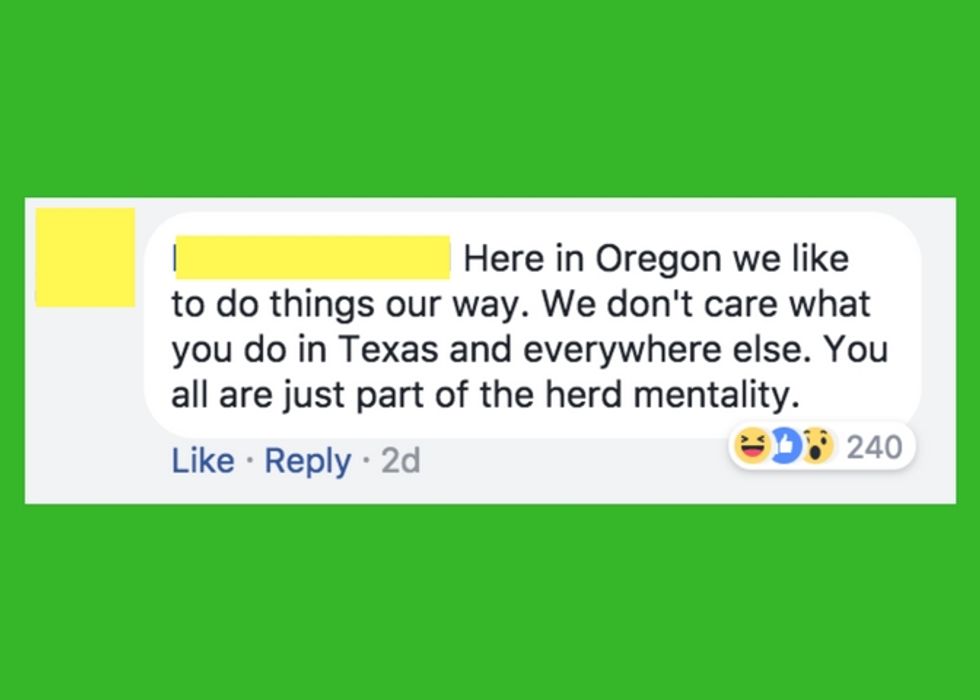
Task: Click the yellow-redacted commenter name
Action: [311, 258]
